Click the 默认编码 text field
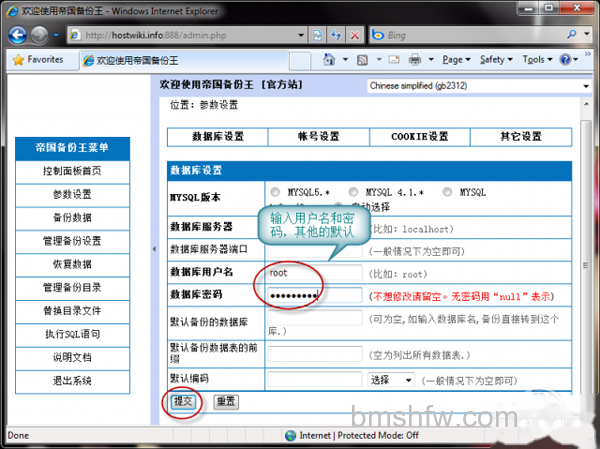The width and height of the screenshot is (600, 449). (x=315, y=380)
